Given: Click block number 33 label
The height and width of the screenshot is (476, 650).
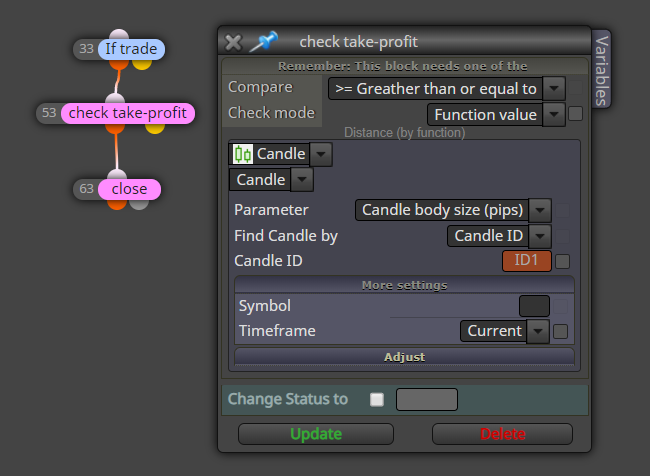Looking at the screenshot, I should [x=86, y=49].
